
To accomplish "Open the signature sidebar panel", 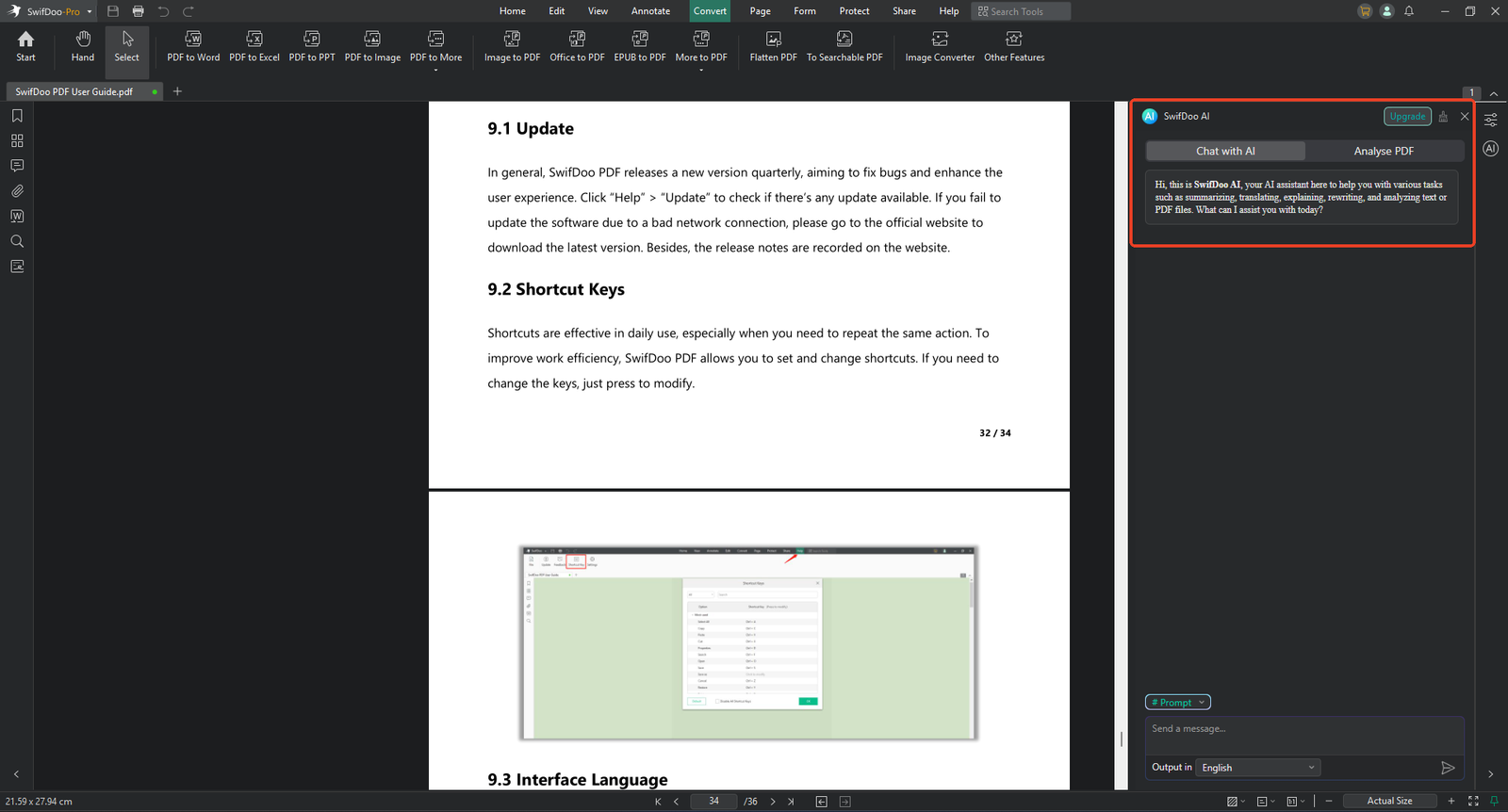I will pos(17,267).
